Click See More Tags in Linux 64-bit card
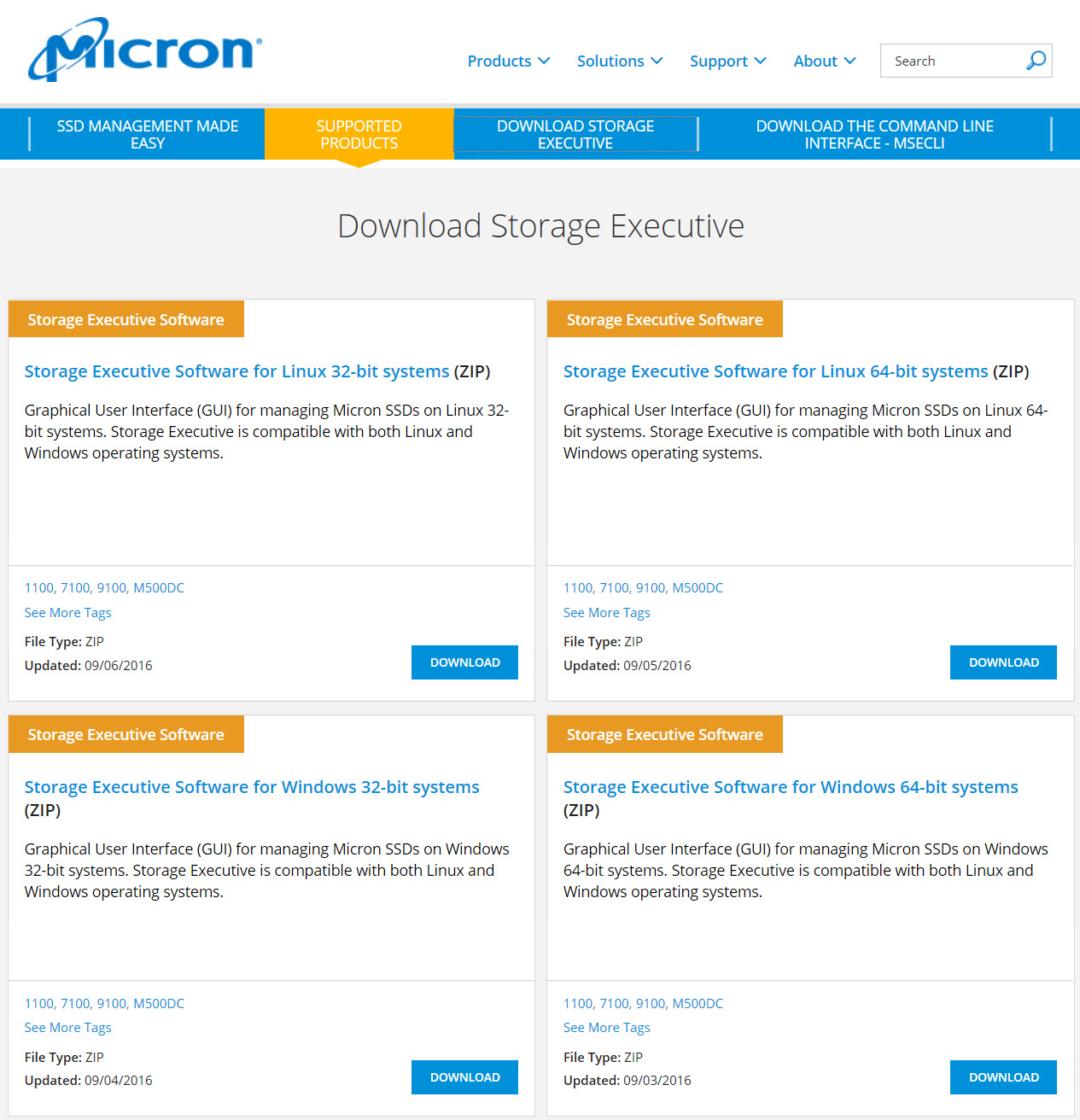Screen dimensions: 1080x1120 (x=606, y=613)
